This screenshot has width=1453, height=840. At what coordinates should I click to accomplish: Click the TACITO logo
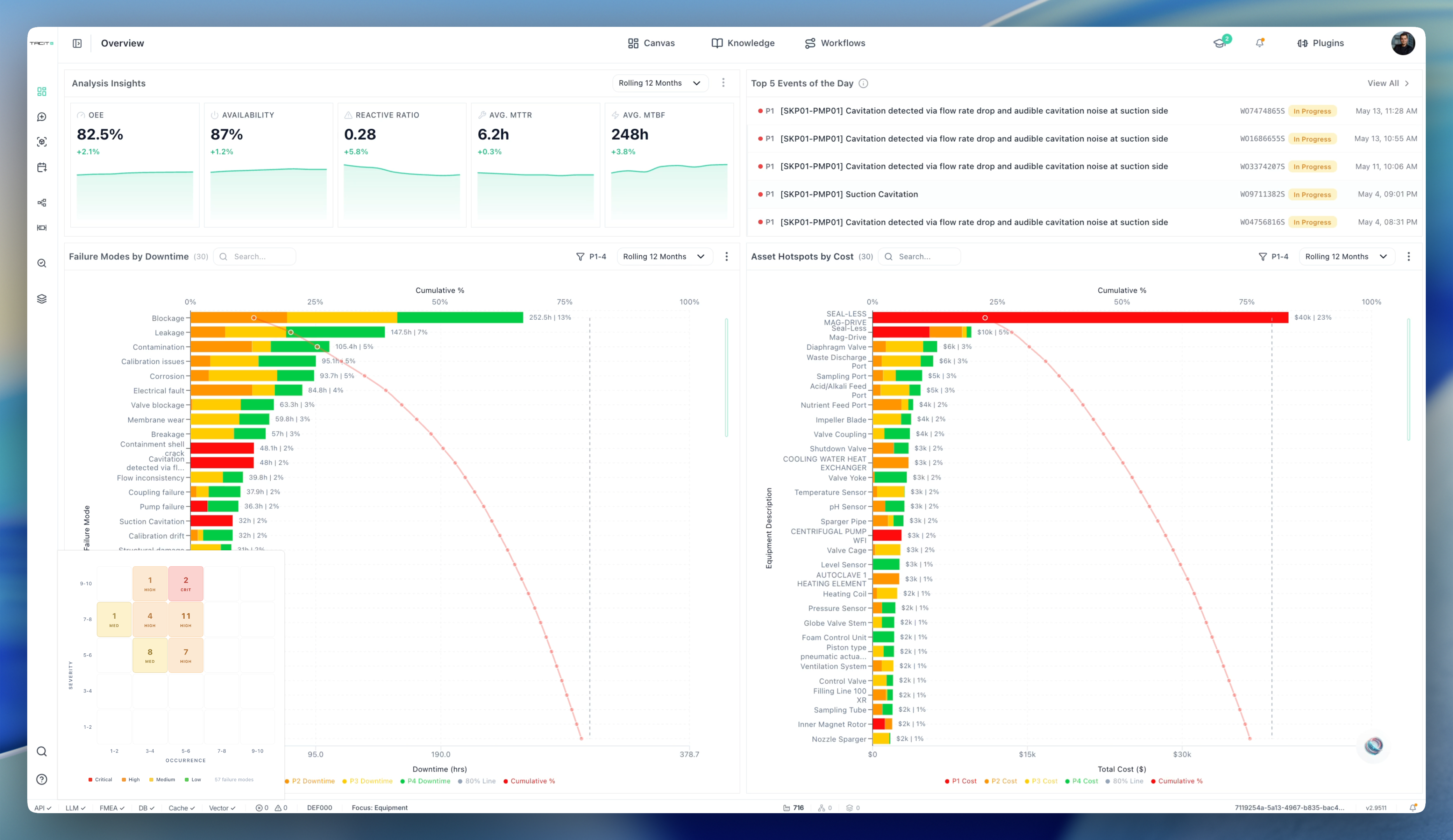(x=42, y=43)
